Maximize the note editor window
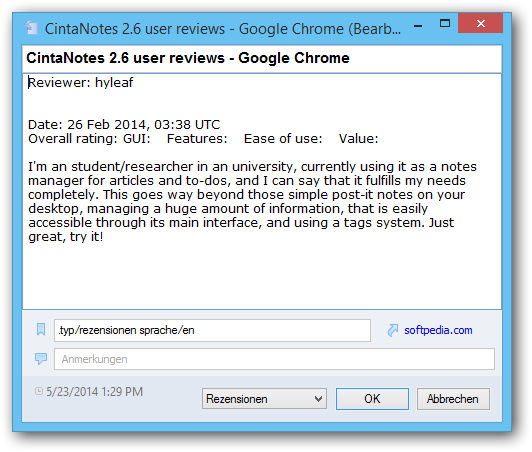Image resolution: width=532 pixels, height=452 pixels. pos(444,23)
